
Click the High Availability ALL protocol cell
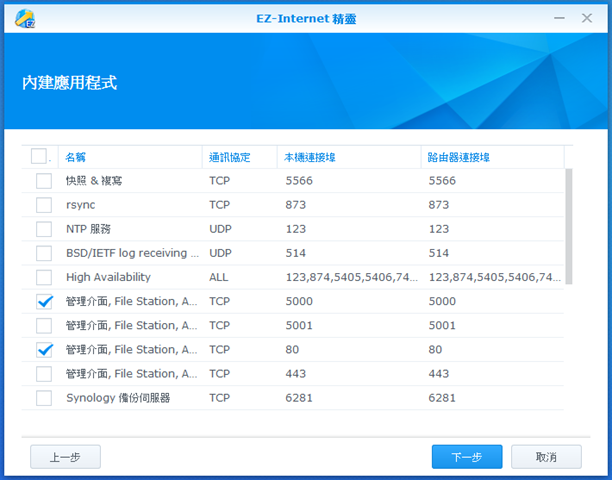(x=219, y=277)
